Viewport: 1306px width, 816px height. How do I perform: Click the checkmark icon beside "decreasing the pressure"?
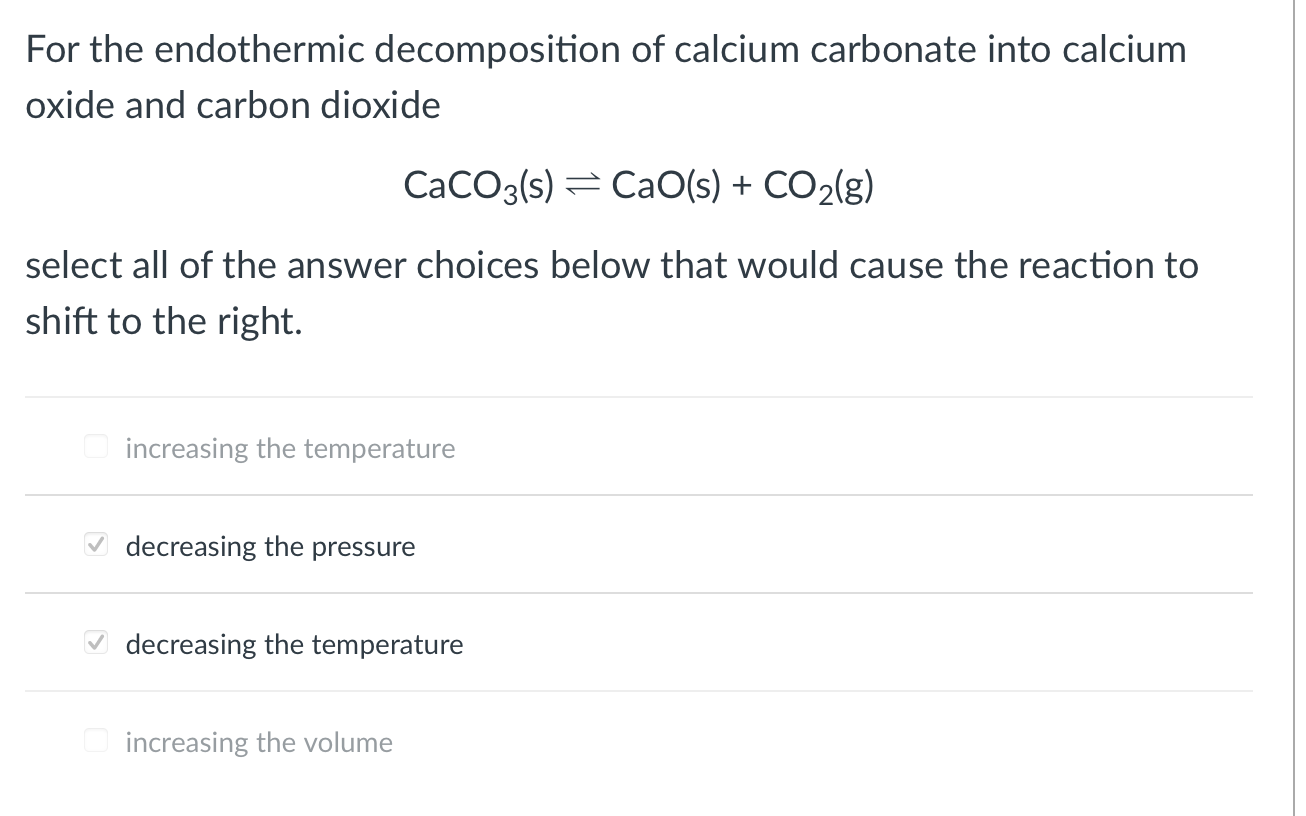pyautogui.click(x=95, y=545)
